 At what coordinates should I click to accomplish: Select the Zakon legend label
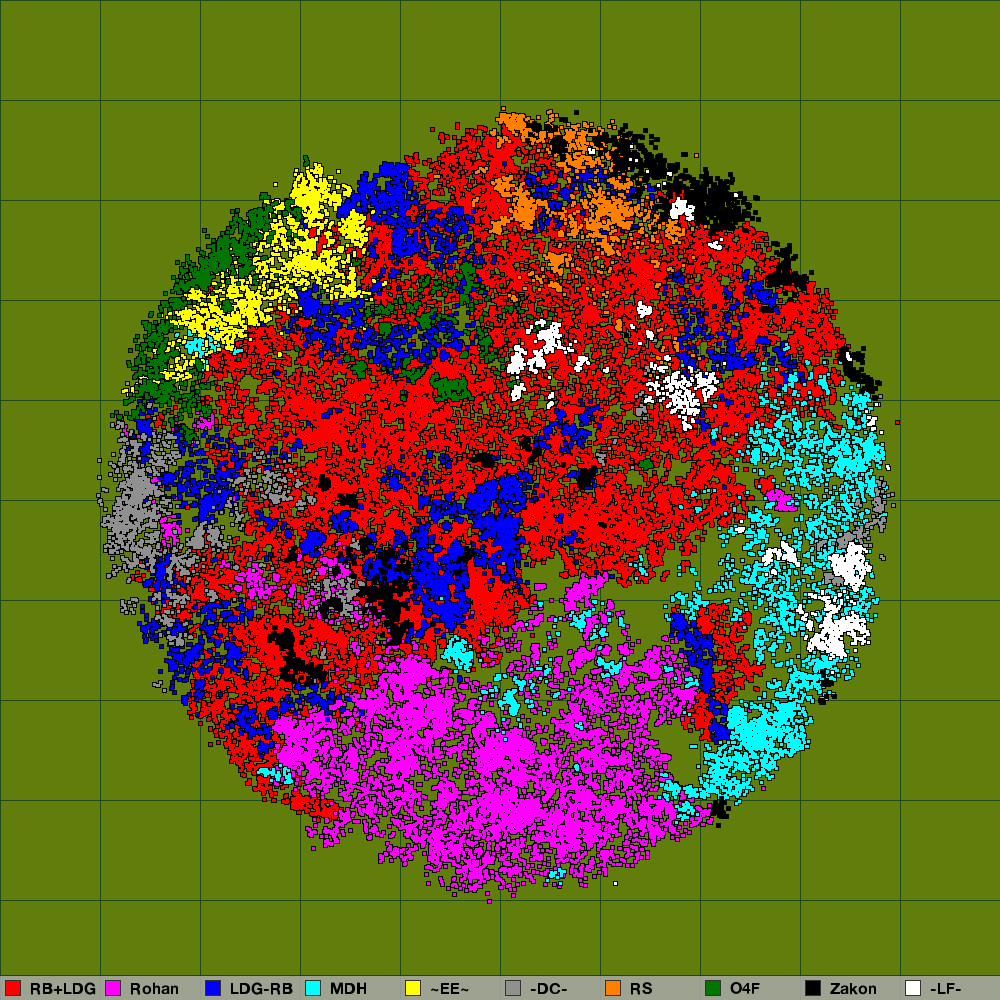853,989
